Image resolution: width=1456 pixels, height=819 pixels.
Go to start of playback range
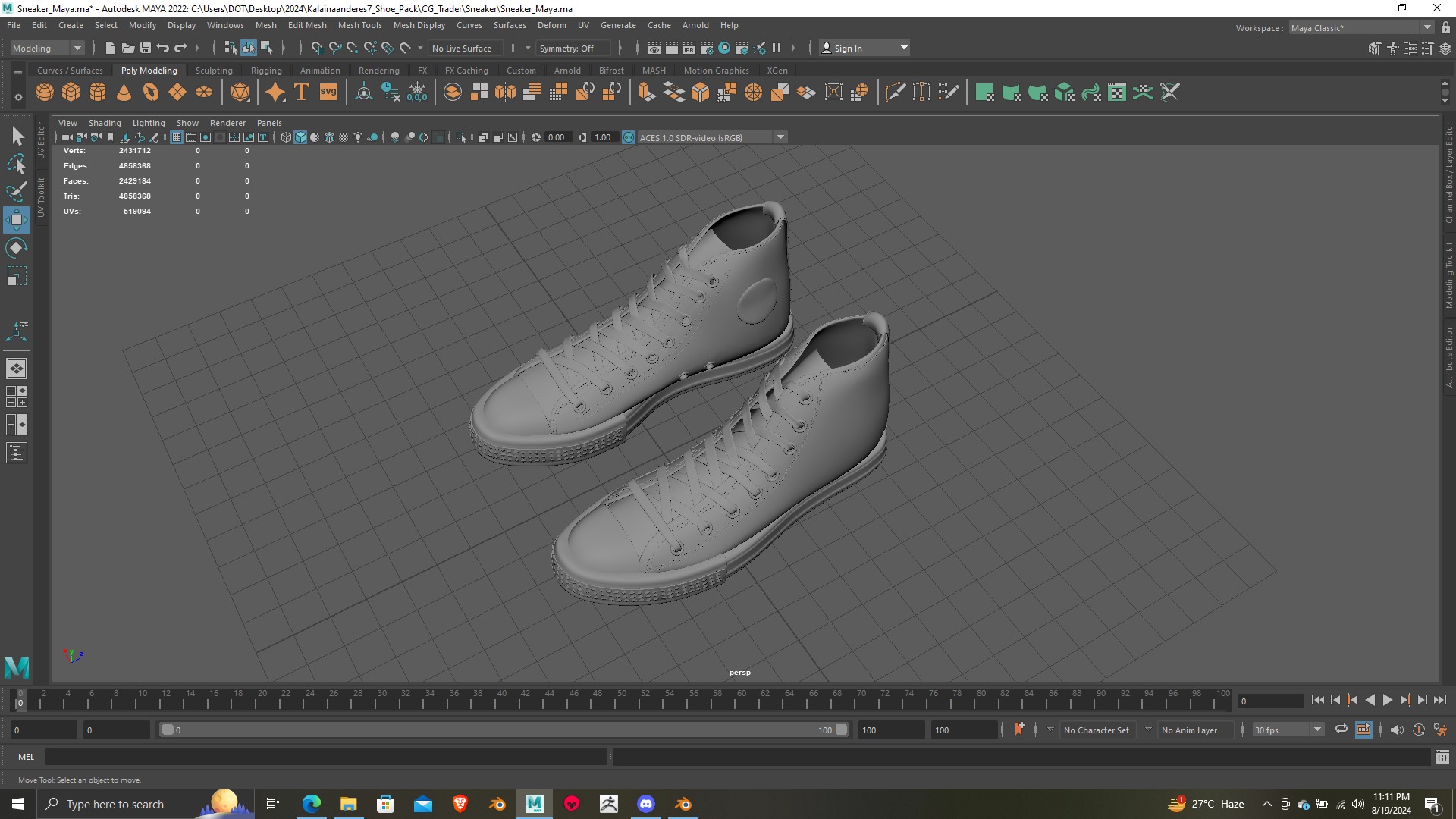point(1317,701)
